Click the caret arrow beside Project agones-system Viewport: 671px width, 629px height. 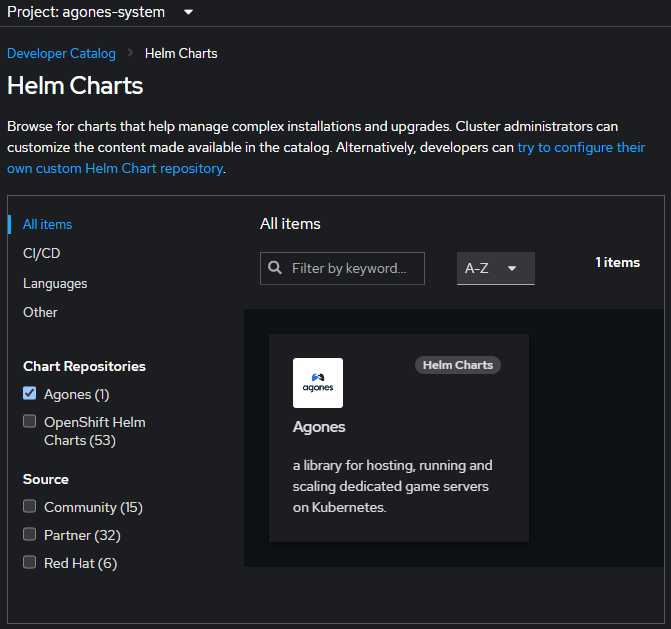point(188,12)
